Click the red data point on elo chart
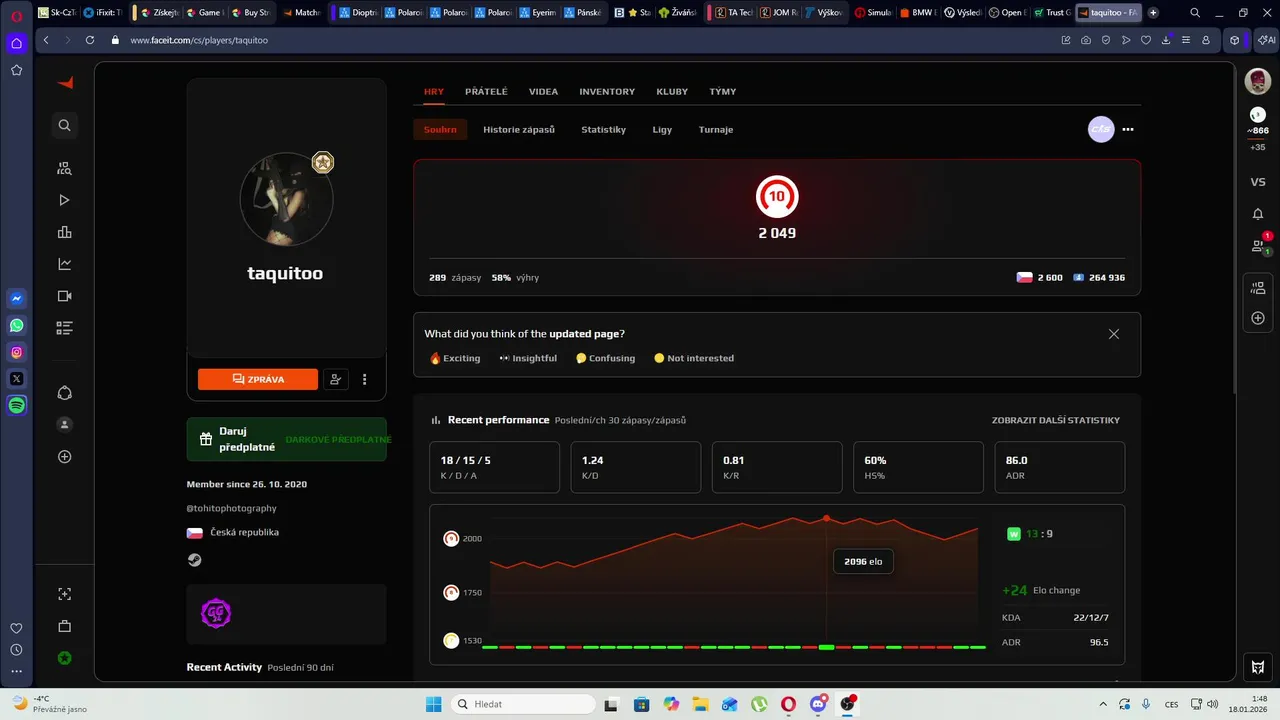The height and width of the screenshot is (720, 1280). 826,518
